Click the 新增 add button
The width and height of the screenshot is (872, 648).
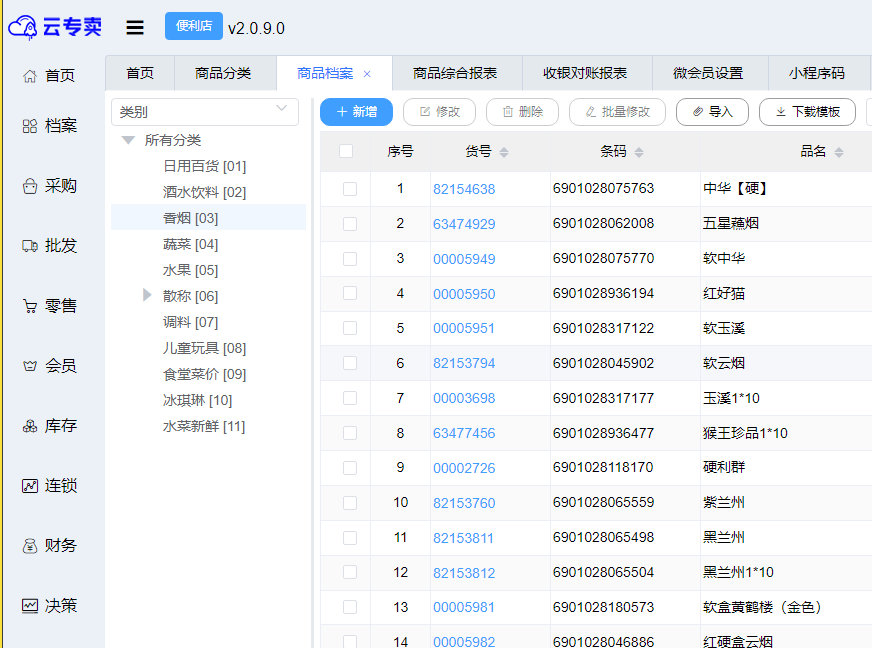(356, 112)
